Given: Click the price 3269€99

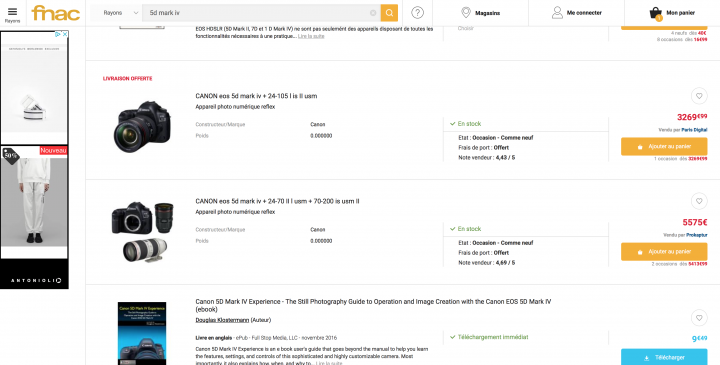Looking at the screenshot, I should (x=692, y=117).
